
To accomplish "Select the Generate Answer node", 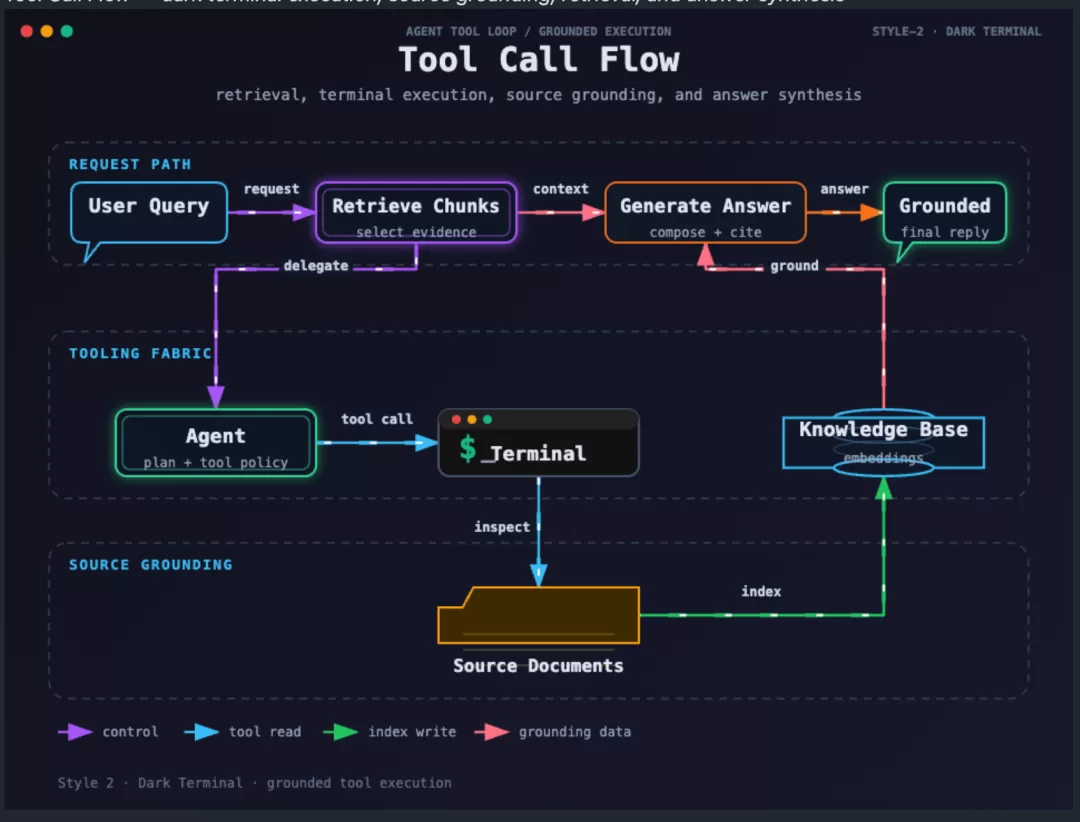I will coord(705,213).
